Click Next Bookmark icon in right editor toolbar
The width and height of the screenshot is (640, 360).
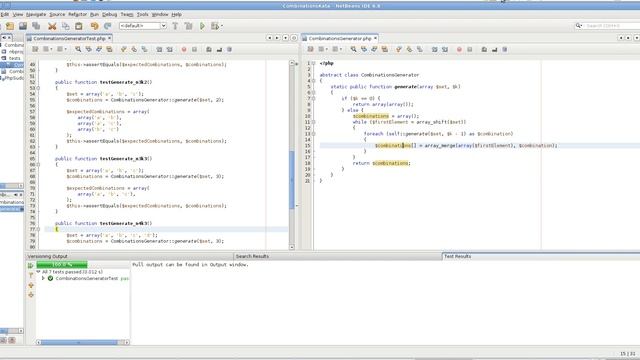tap(409, 49)
